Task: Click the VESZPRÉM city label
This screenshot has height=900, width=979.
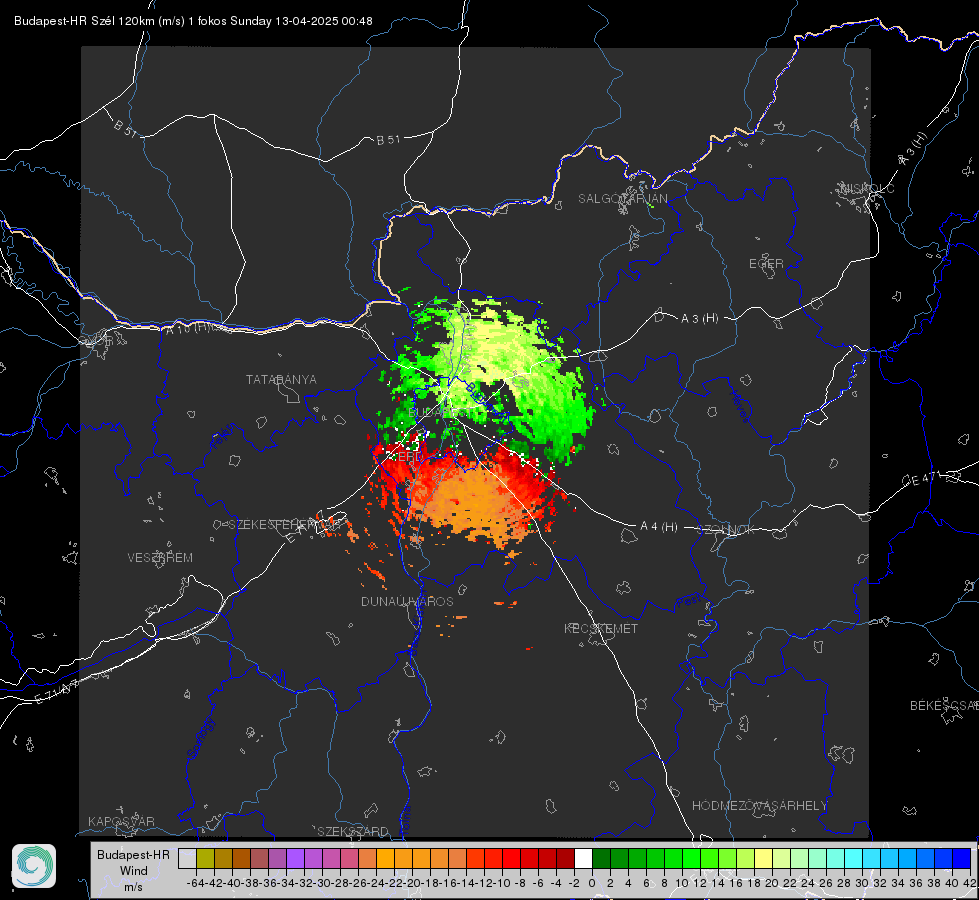Action: 160,557
